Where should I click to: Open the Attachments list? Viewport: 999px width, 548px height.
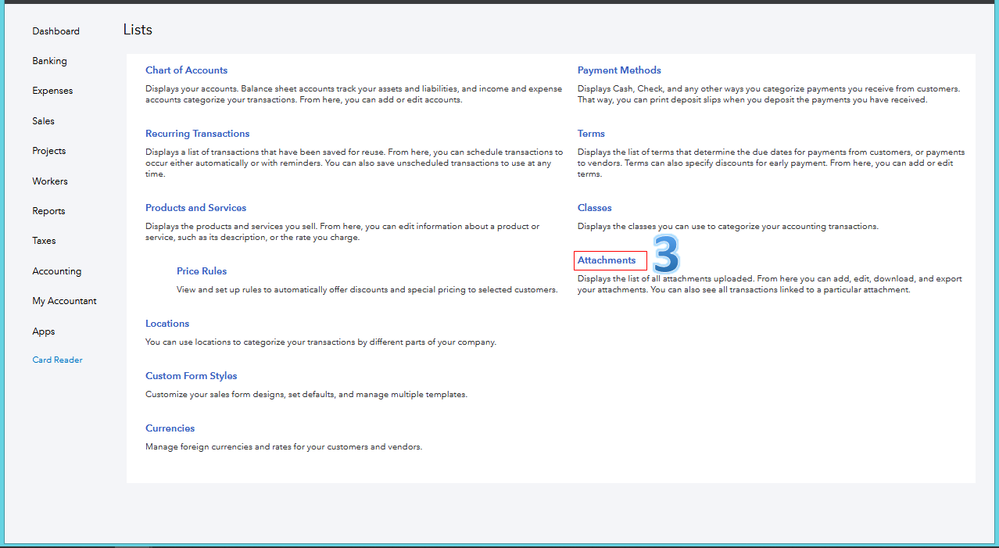[x=607, y=260]
